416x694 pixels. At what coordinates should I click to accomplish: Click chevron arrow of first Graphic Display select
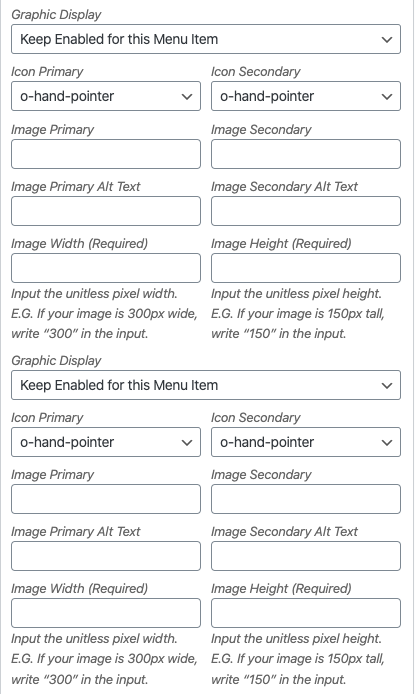[387, 39]
